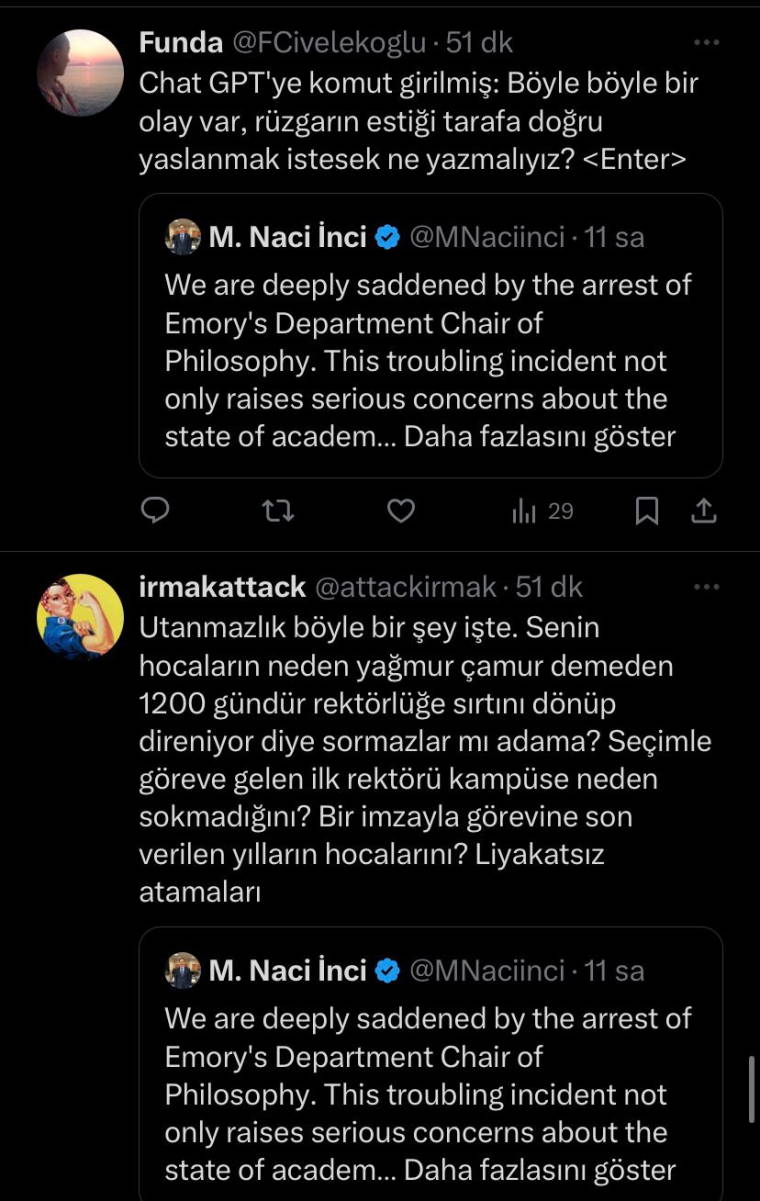
Task: Tap M. Naci İnci avatar in second quote
Action: 183,971
